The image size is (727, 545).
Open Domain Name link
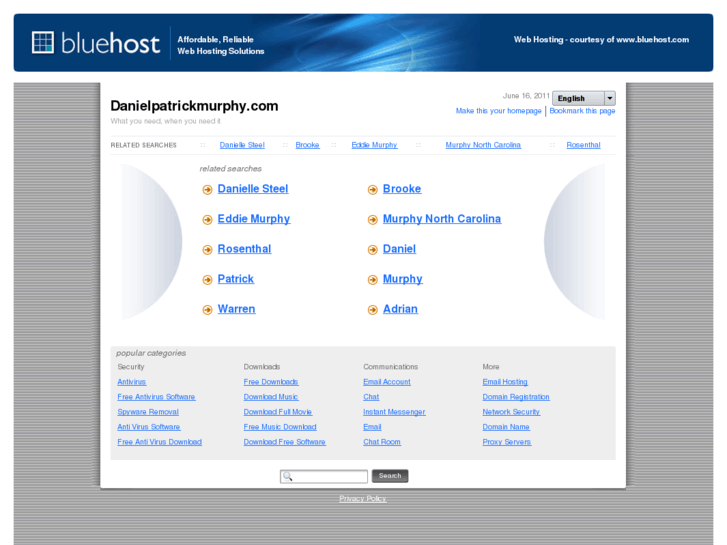point(506,427)
